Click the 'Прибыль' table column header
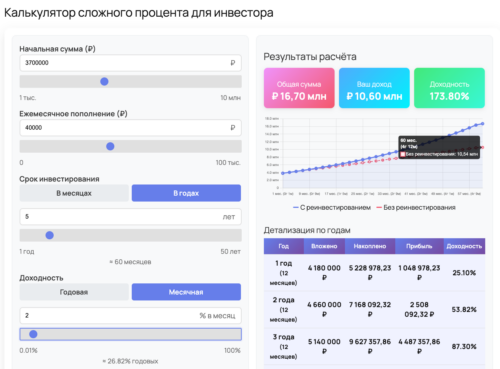Image resolution: width=500 pixels, height=369 pixels. [419, 246]
